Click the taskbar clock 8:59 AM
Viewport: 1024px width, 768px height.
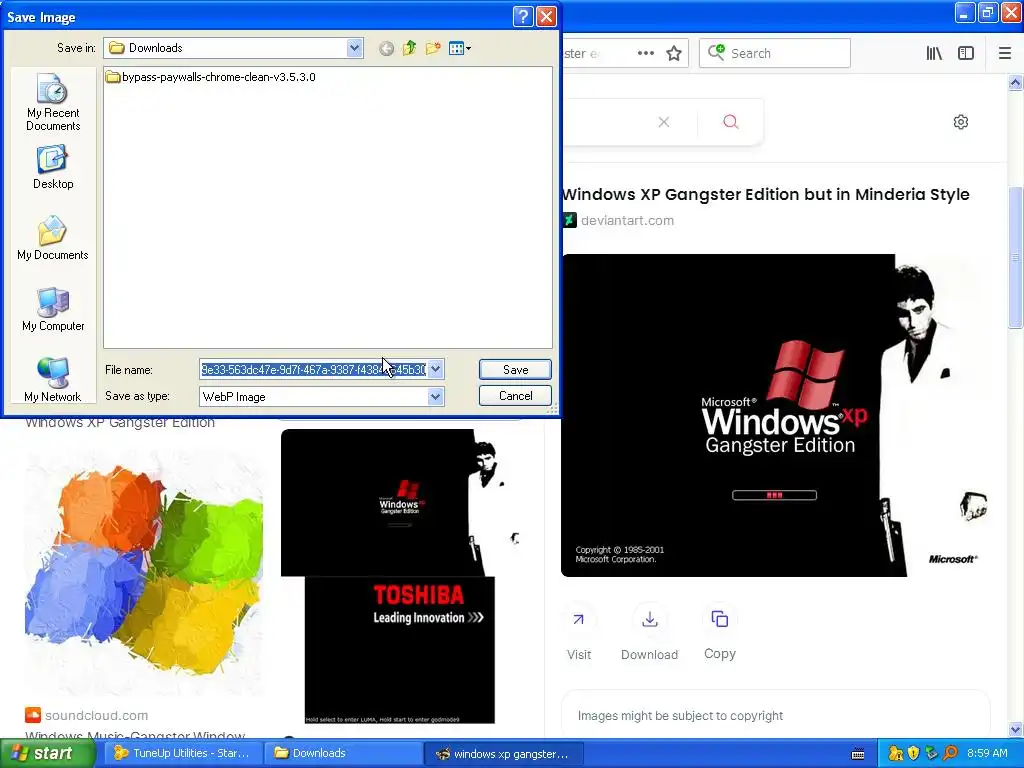(x=987, y=754)
